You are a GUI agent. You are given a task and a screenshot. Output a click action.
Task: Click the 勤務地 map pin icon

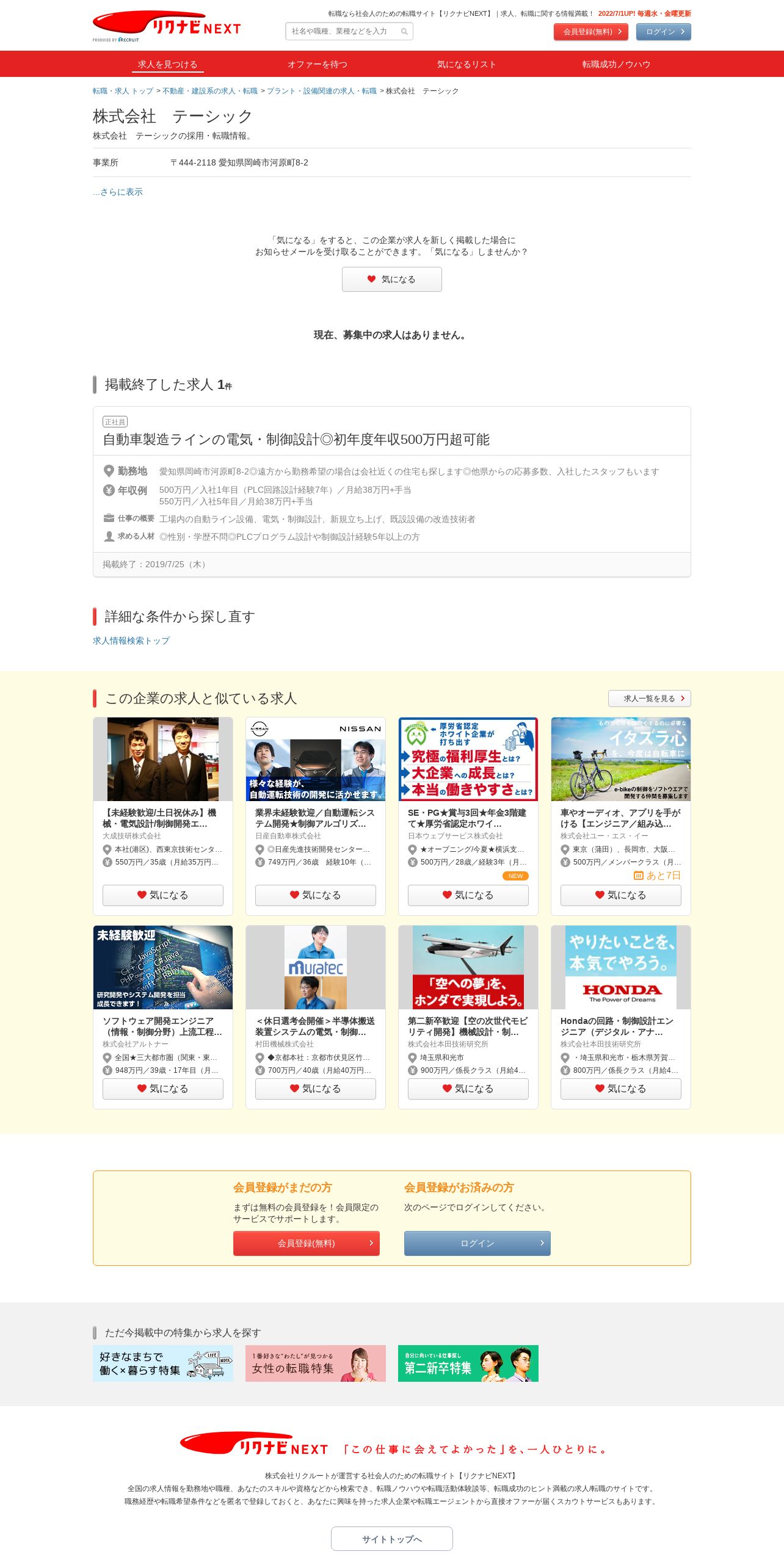(x=109, y=471)
